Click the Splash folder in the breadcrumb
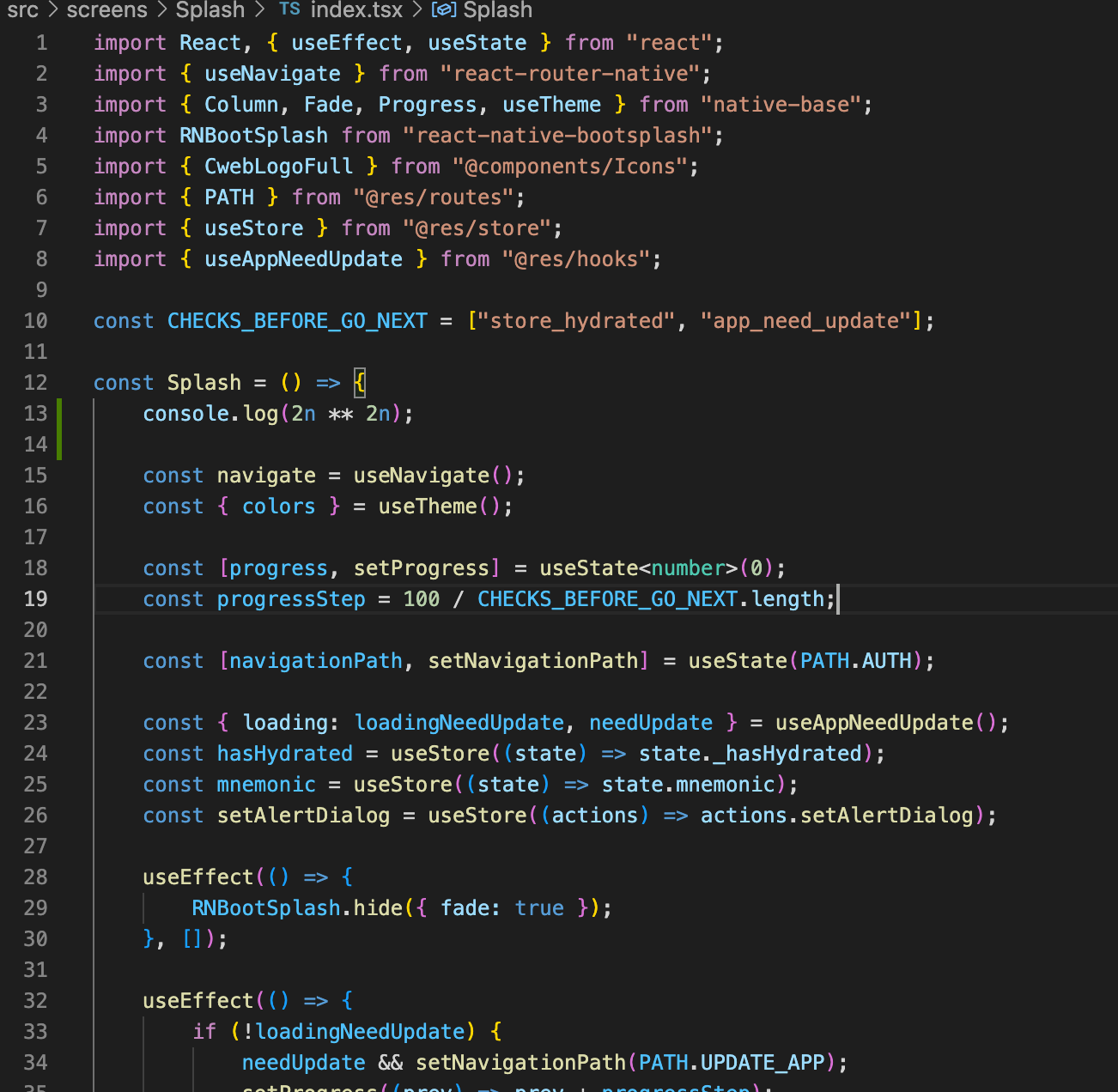Screen dimensions: 1118x1092 210,10
